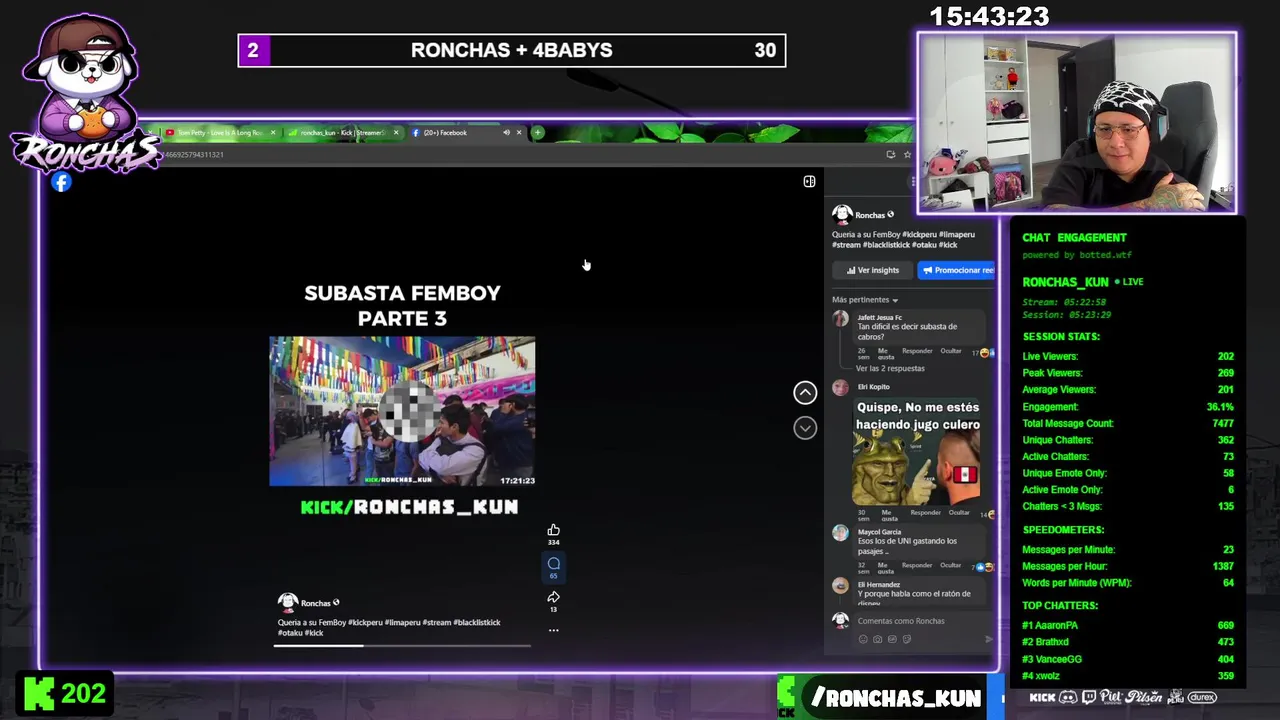This screenshot has height=720, width=1280.
Task: Like the reel with thumbs-up icon
Action: pos(553,530)
